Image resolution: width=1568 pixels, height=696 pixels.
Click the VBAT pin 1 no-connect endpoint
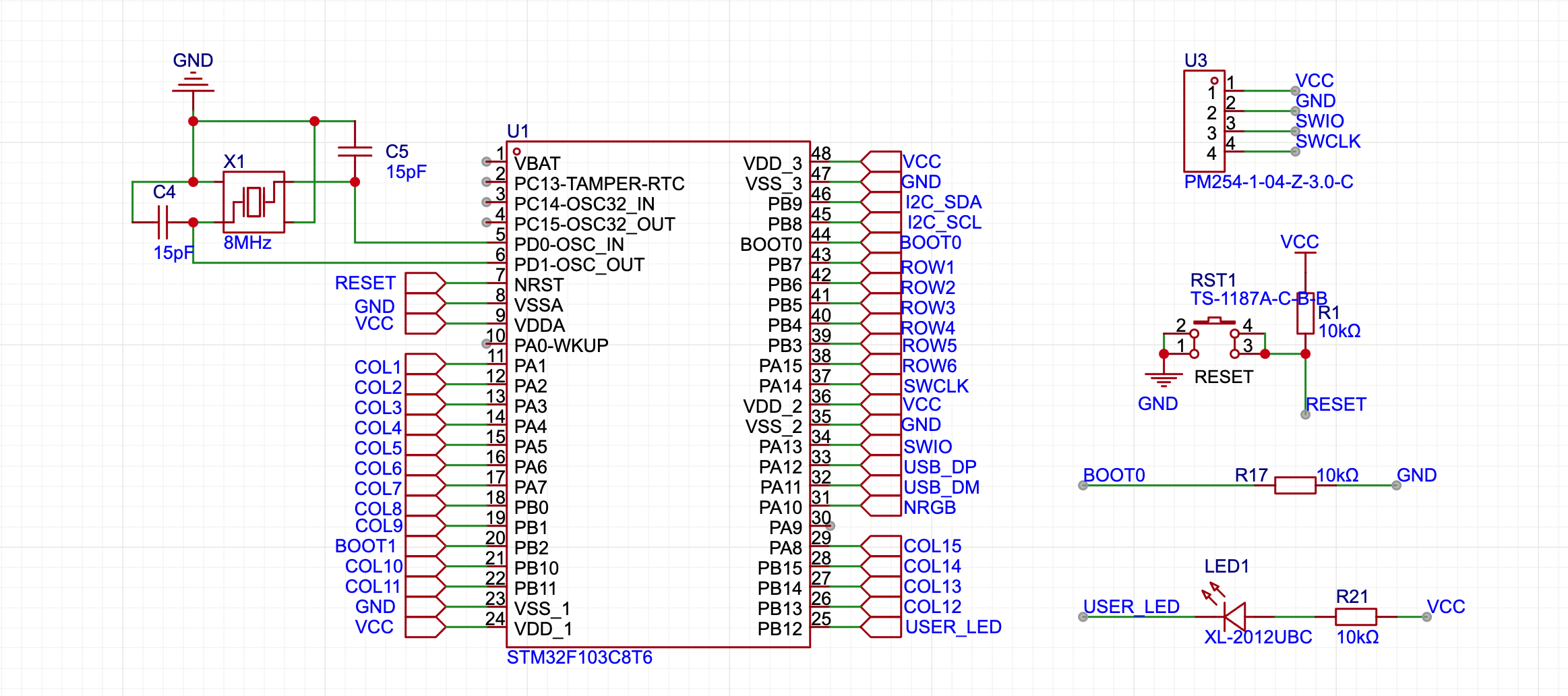(486, 162)
